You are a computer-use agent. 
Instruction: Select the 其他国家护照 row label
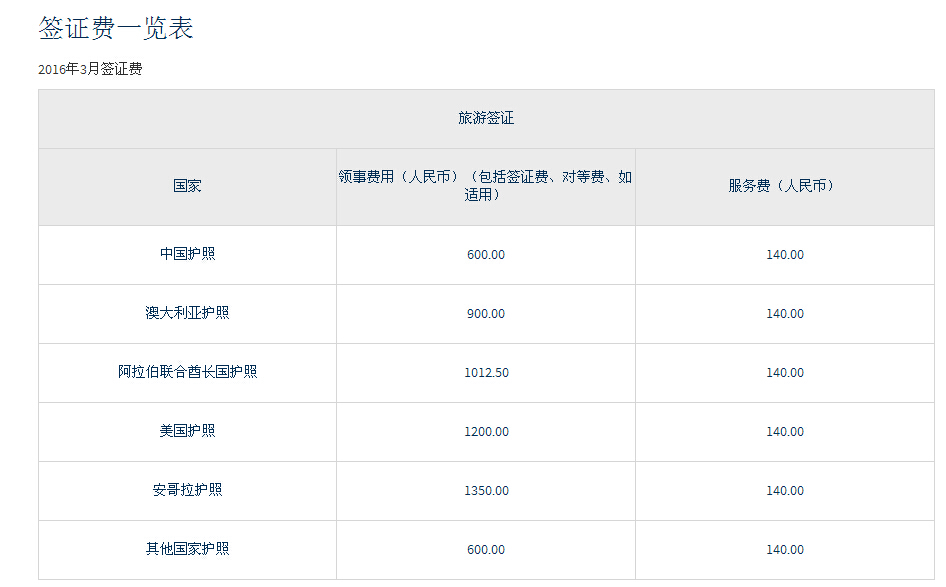(187, 548)
